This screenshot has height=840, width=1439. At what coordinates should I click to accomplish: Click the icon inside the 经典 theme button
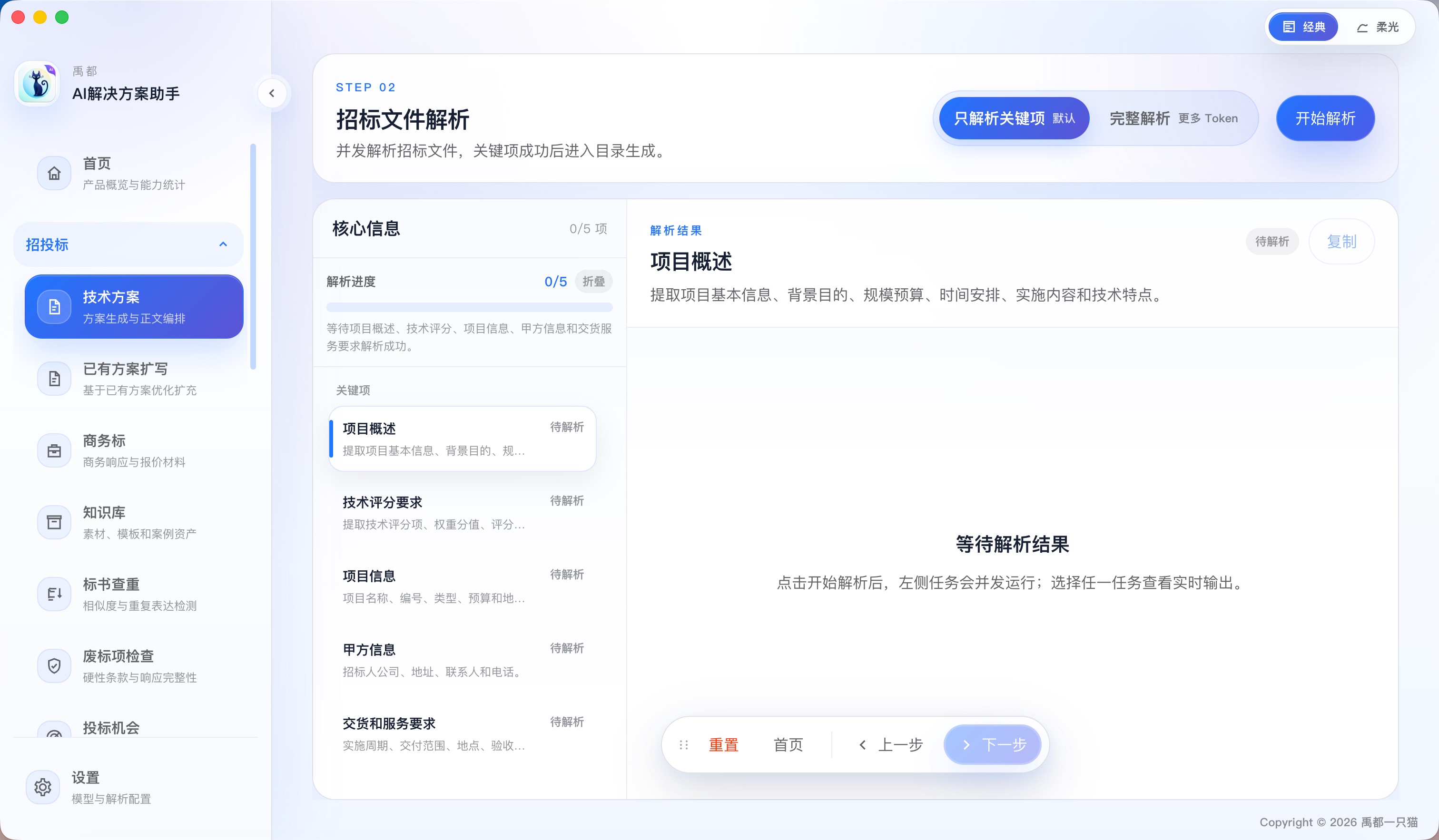click(x=1289, y=27)
